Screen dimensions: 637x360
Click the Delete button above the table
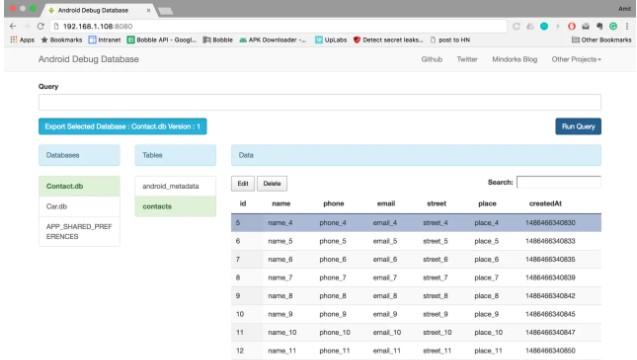[x=272, y=184]
